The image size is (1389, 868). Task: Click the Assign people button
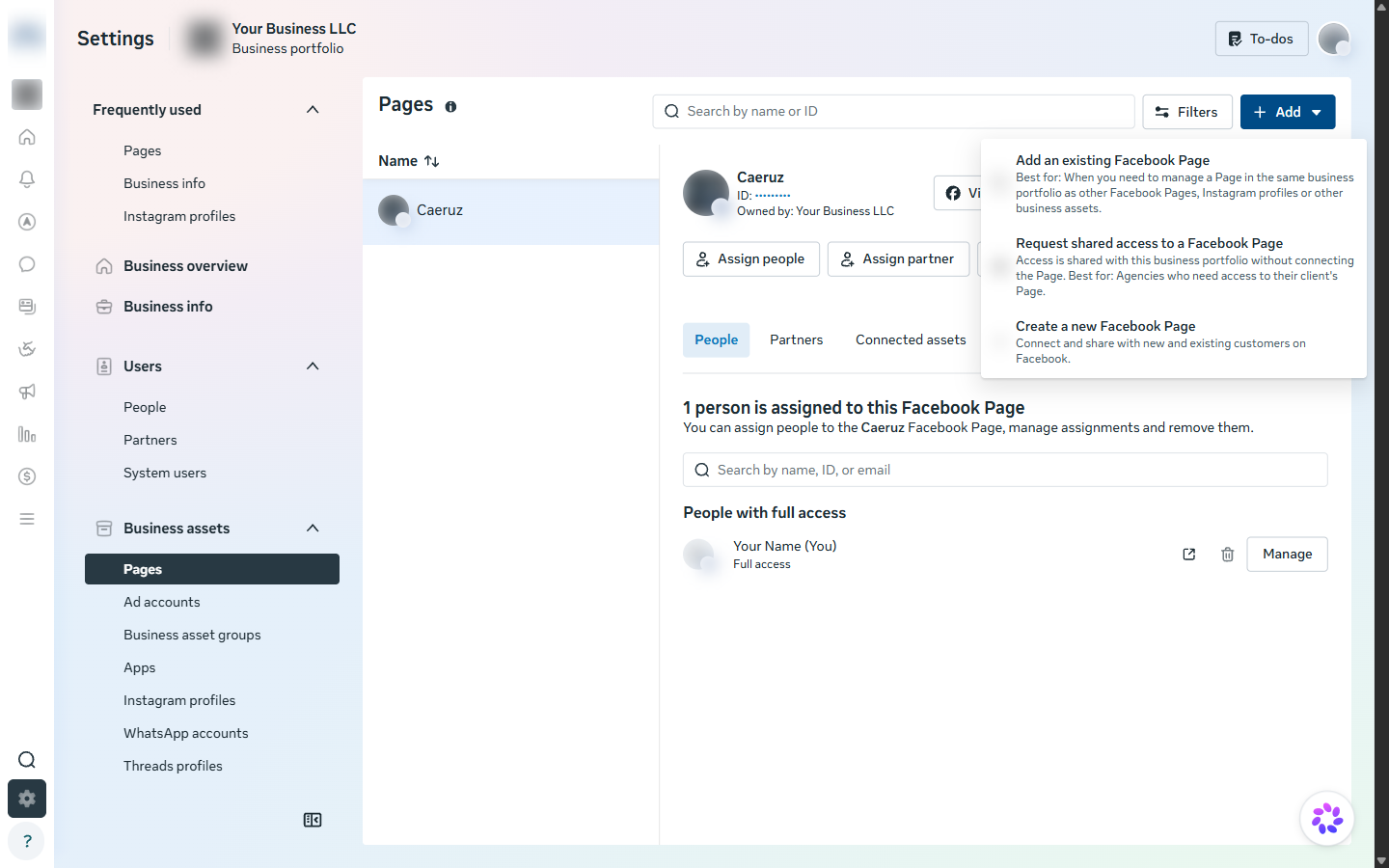pos(751,259)
